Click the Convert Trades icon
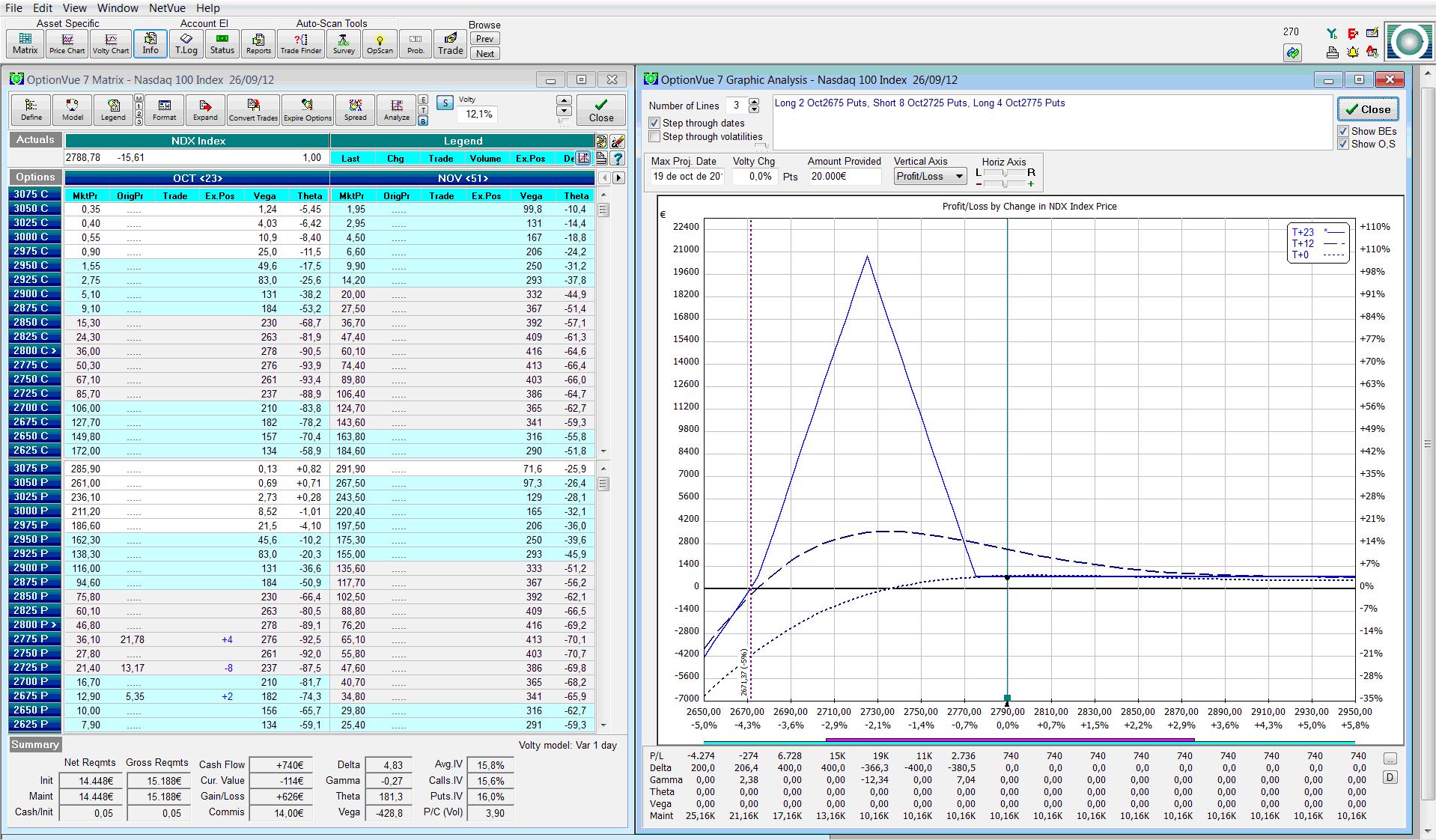The image size is (1436, 840). 253,110
